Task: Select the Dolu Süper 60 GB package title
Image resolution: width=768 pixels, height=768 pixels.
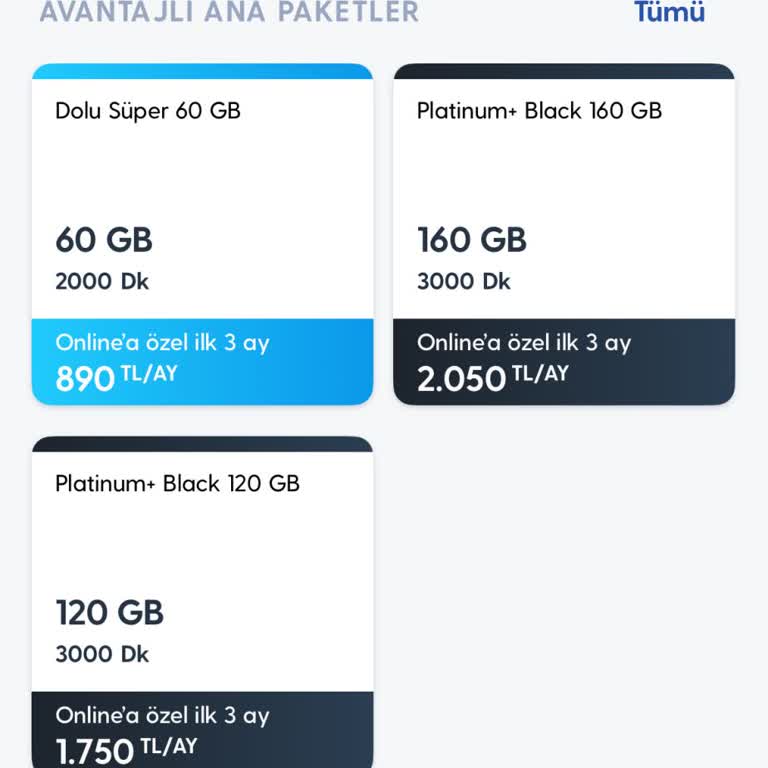Action: pos(148,110)
